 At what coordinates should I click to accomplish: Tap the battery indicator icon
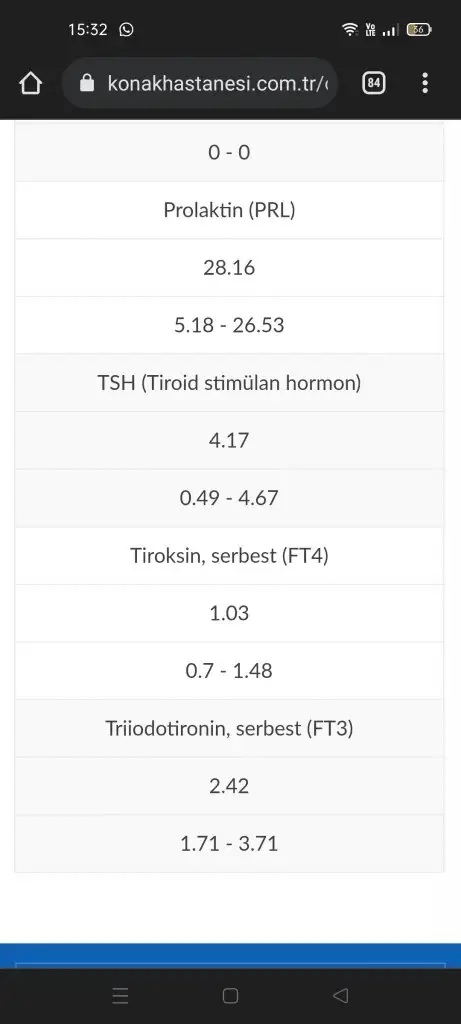(418, 29)
